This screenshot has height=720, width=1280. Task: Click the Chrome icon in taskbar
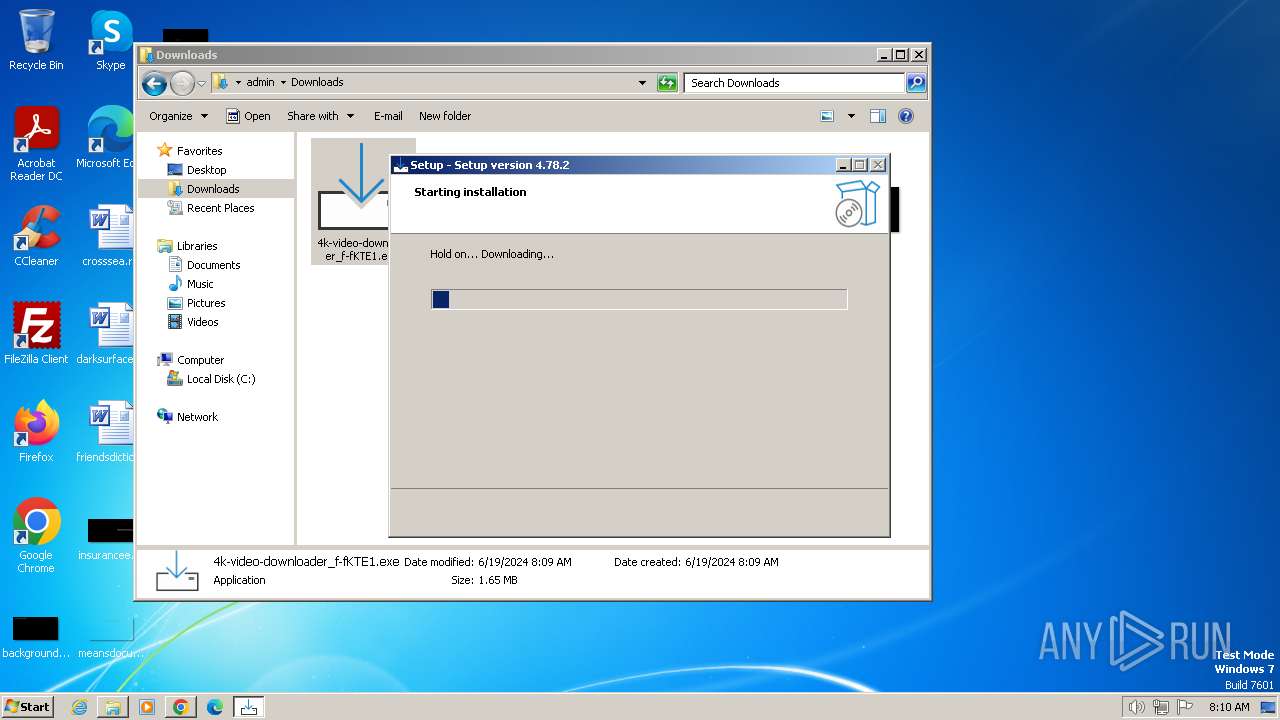181,707
